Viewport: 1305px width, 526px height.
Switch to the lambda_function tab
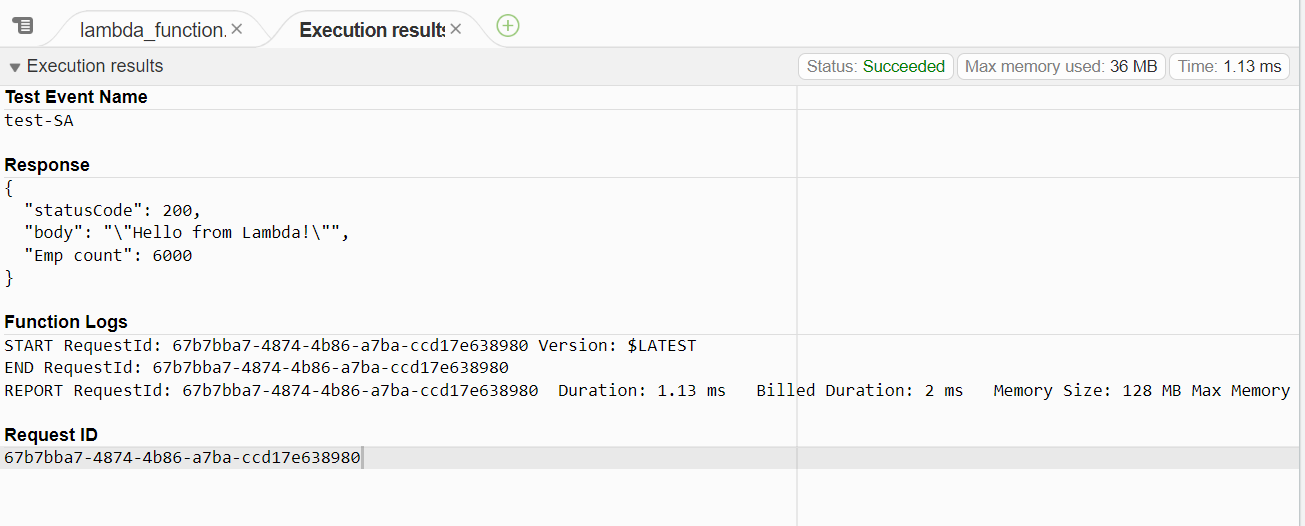(153, 30)
